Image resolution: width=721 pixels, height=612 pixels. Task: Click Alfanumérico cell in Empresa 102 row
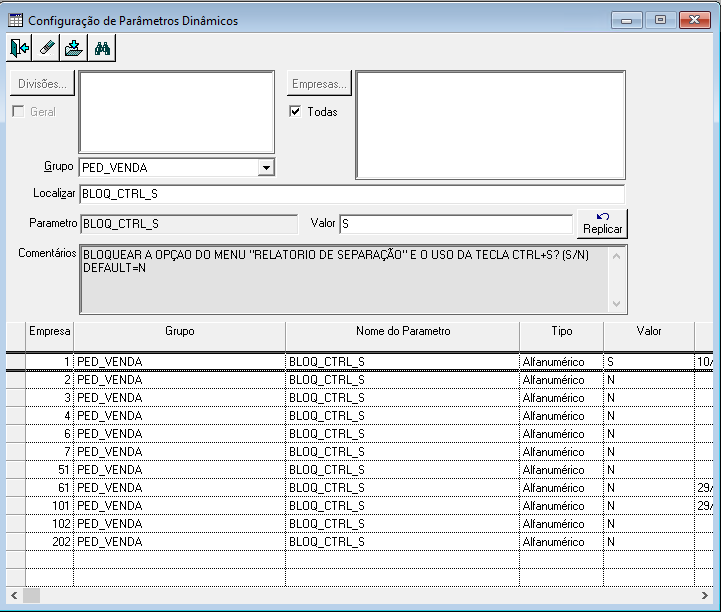coord(561,524)
